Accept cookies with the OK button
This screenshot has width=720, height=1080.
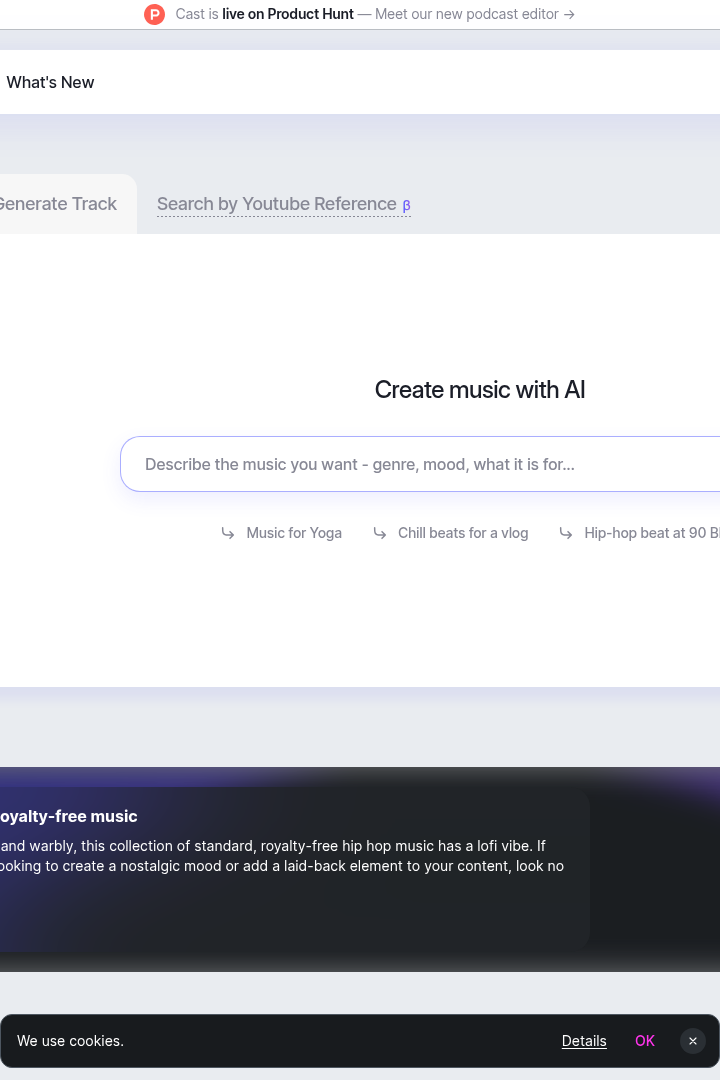pyautogui.click(x=645, y=1041)
